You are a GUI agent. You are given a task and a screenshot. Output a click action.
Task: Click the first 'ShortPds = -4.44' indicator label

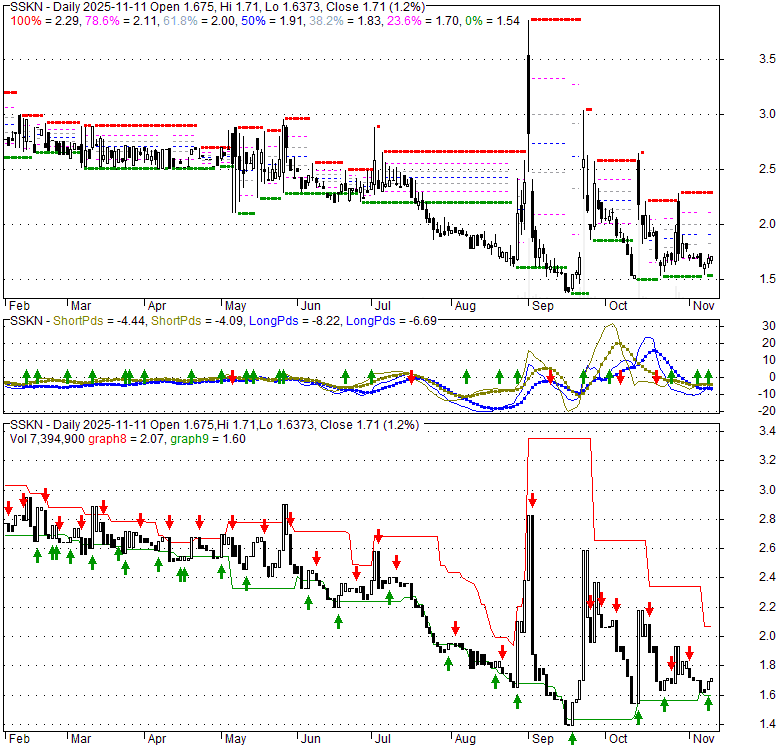[99, 321]
